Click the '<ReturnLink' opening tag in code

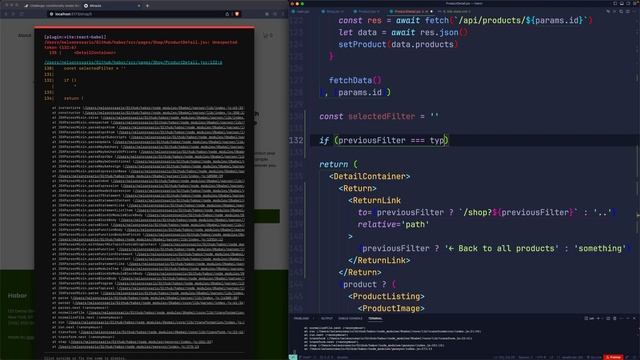(x=374, y=200)
